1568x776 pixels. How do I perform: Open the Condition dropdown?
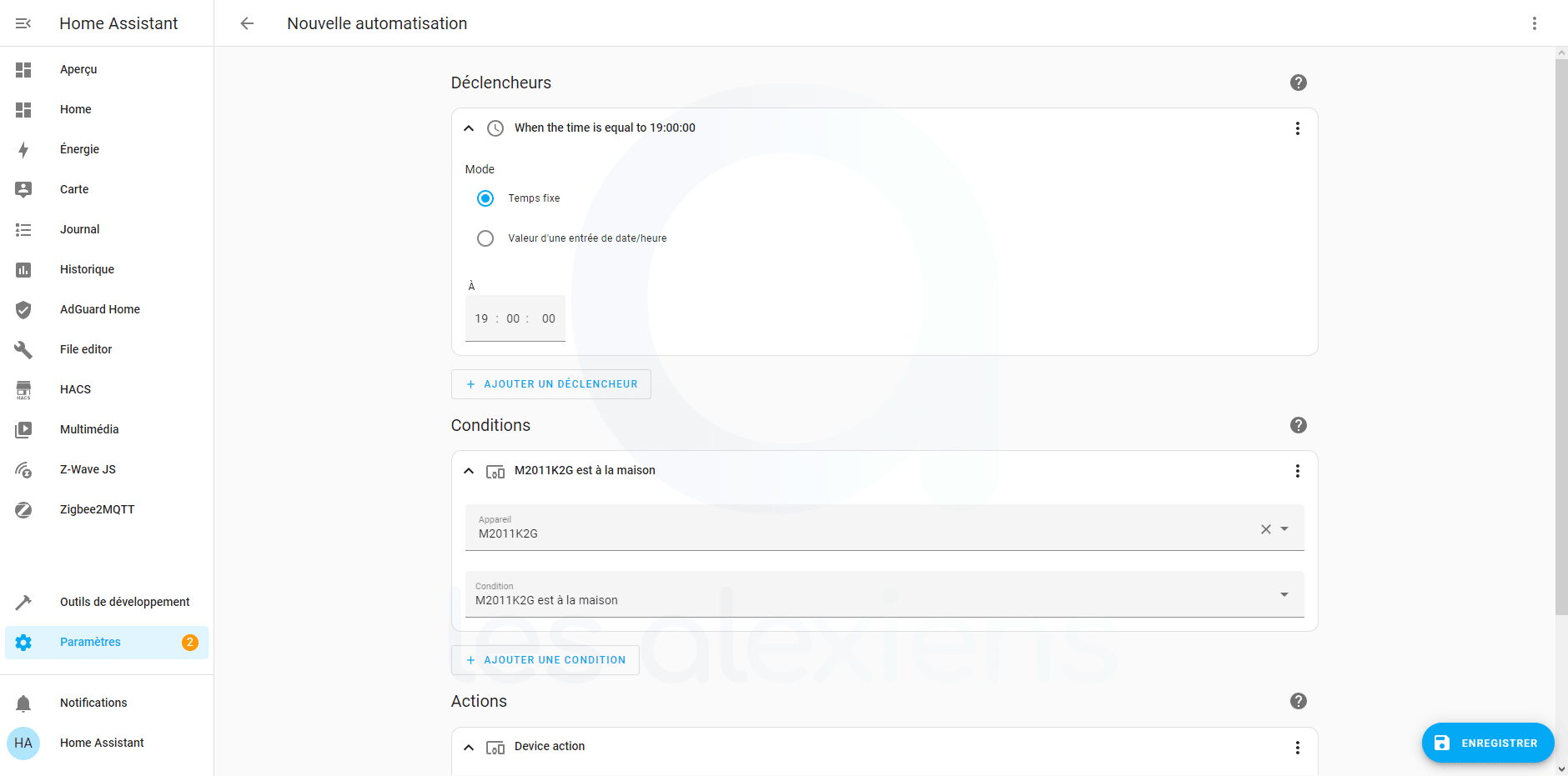(x=884, y=594)
